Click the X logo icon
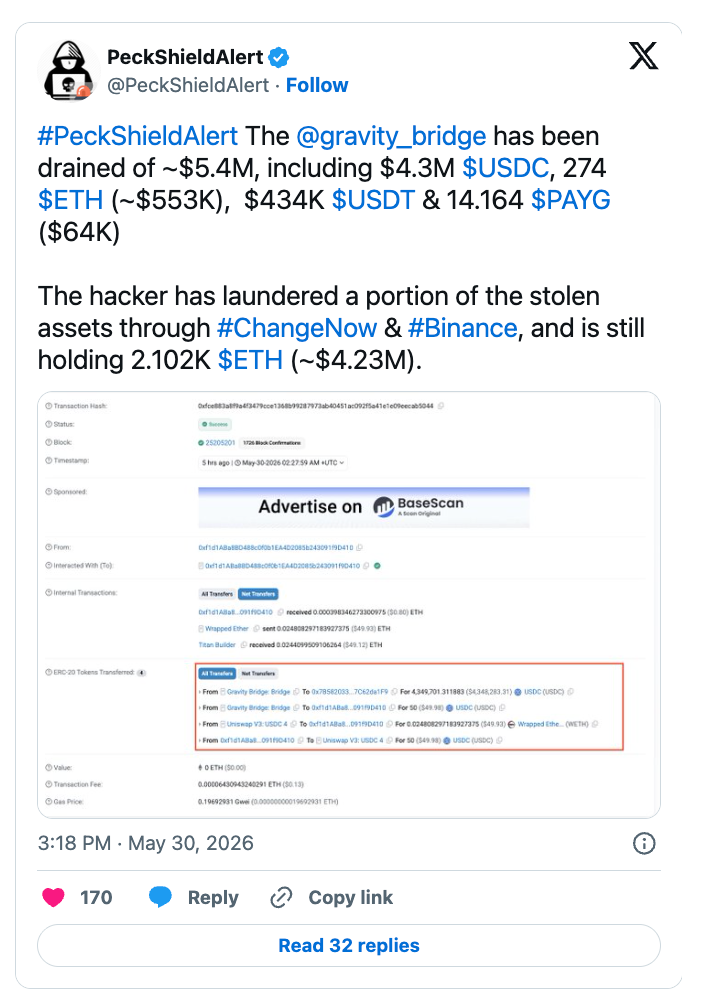718x1002 pixels. pos(643,56)
